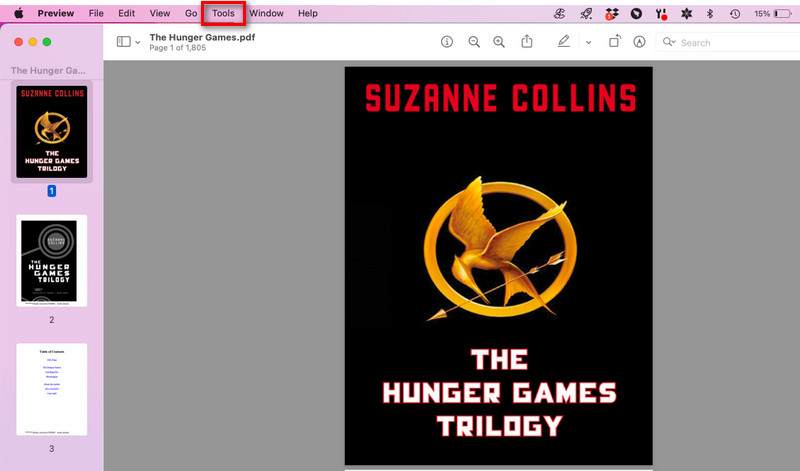
Task: Click the Inspector info icon
Action: [447, 42]
